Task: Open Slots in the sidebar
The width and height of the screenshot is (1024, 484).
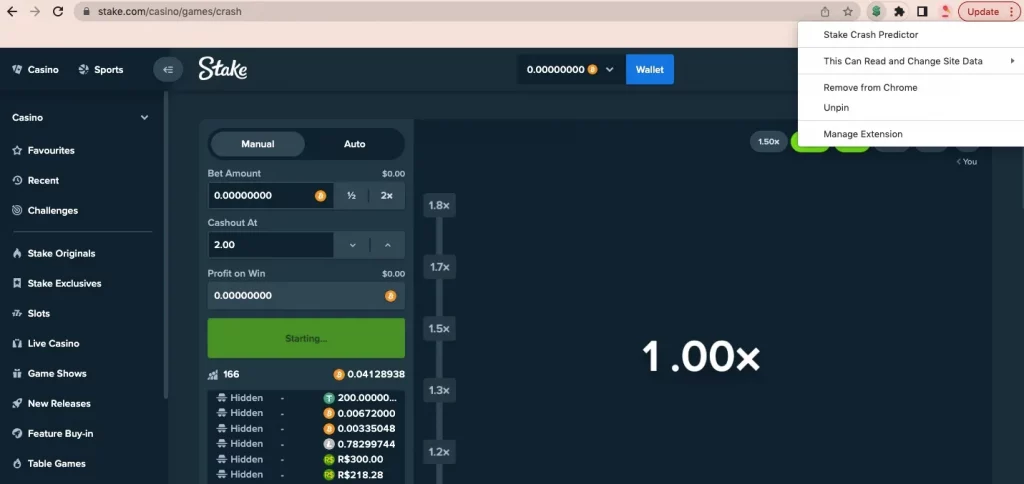Action: click(31, 314)
